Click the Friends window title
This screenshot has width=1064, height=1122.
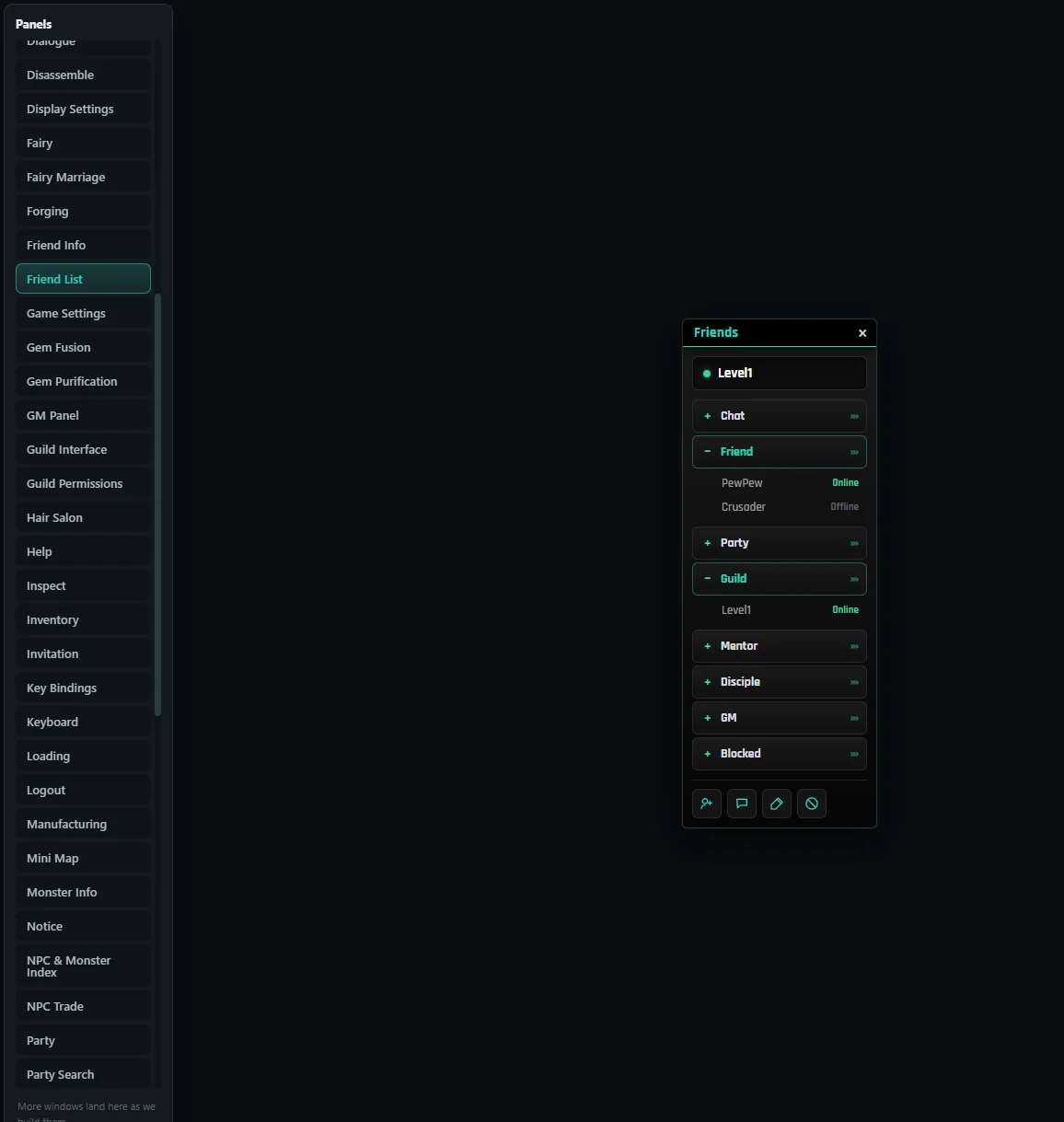(716, 332)
